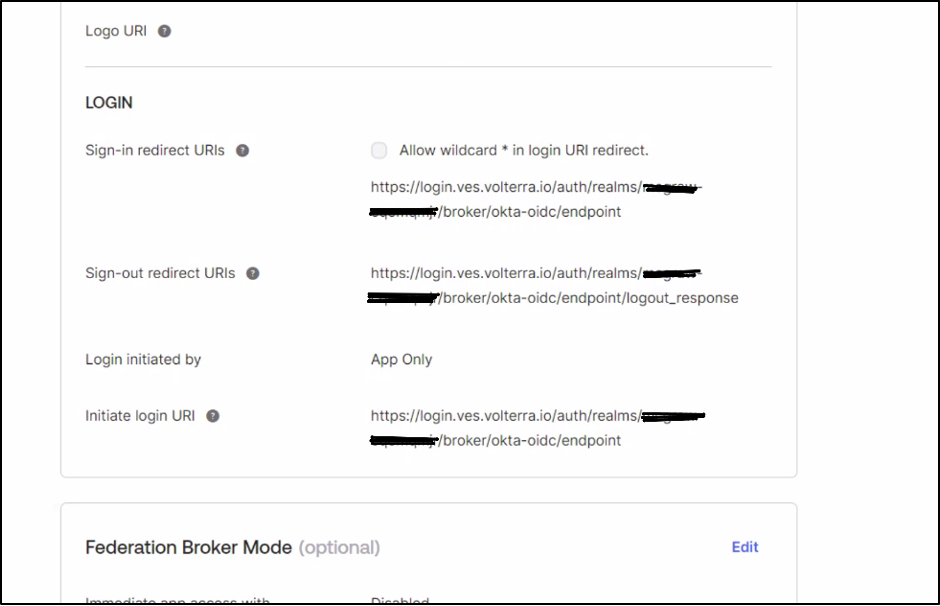The height and width of the screenshot is (606, 940).
Task: Click the Sign-in redirect URIs label
Action: (x=154, y=149)
